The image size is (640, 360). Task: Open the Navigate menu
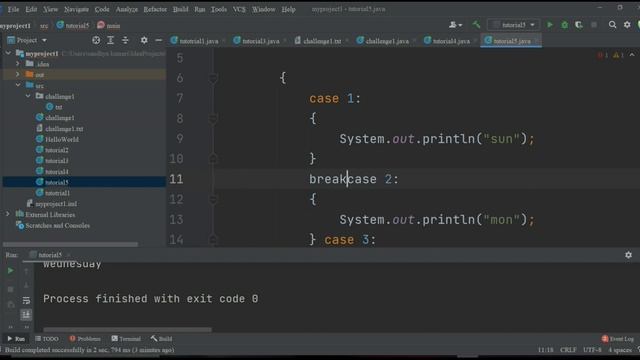coord(76,9)
